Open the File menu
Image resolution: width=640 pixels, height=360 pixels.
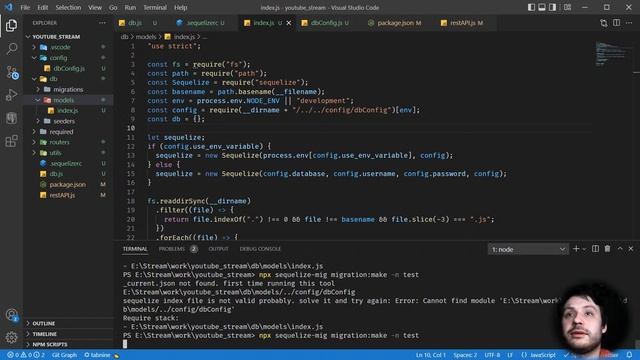25,7
